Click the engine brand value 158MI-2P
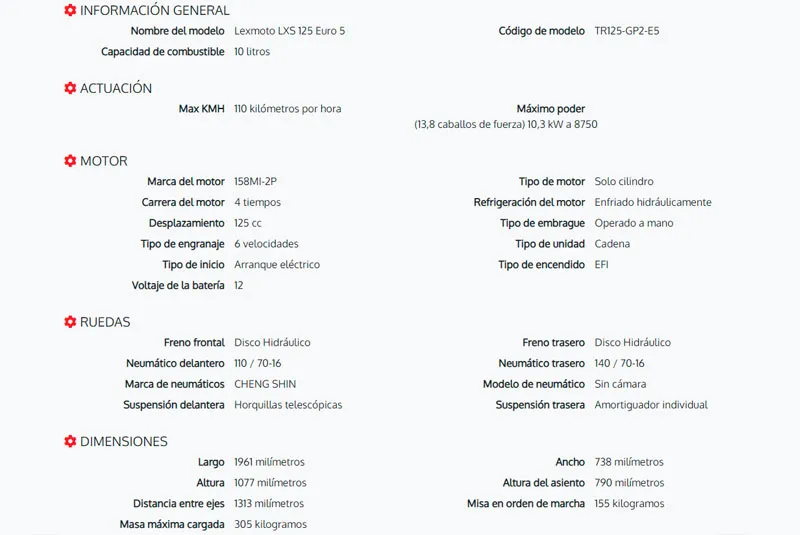Viewport: 800px width, 535px height. click(x=255, y=182)
